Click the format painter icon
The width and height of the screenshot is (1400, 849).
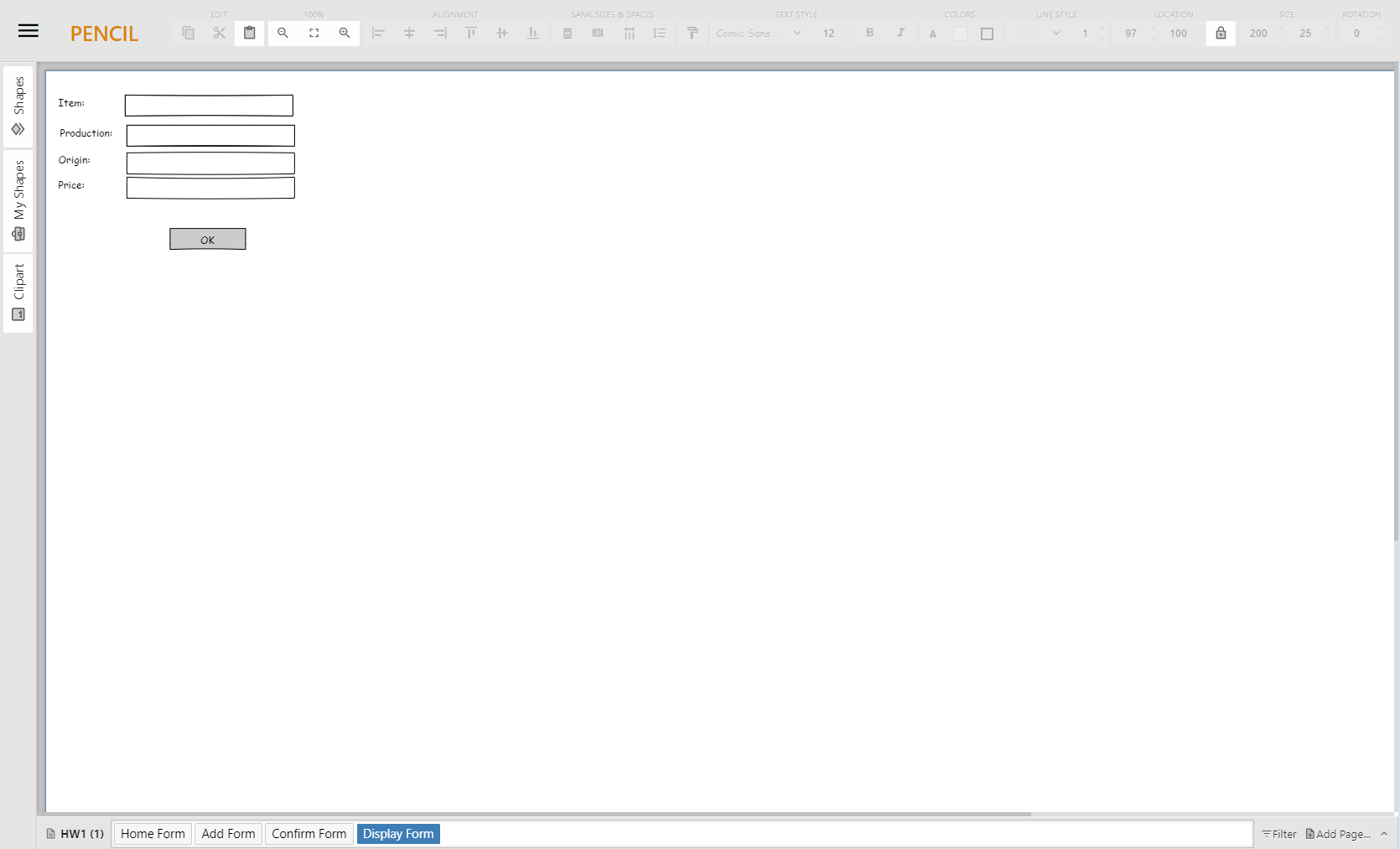point(692,34)
